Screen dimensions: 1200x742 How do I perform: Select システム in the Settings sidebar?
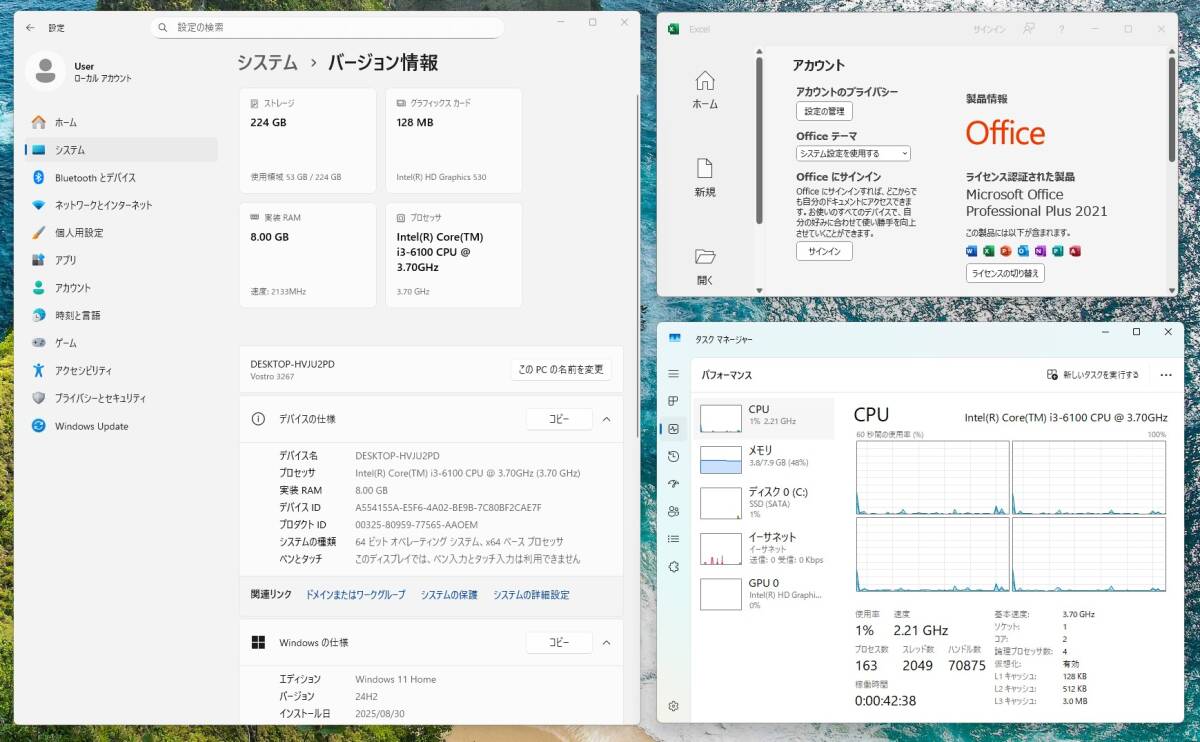tap(121, 150)
